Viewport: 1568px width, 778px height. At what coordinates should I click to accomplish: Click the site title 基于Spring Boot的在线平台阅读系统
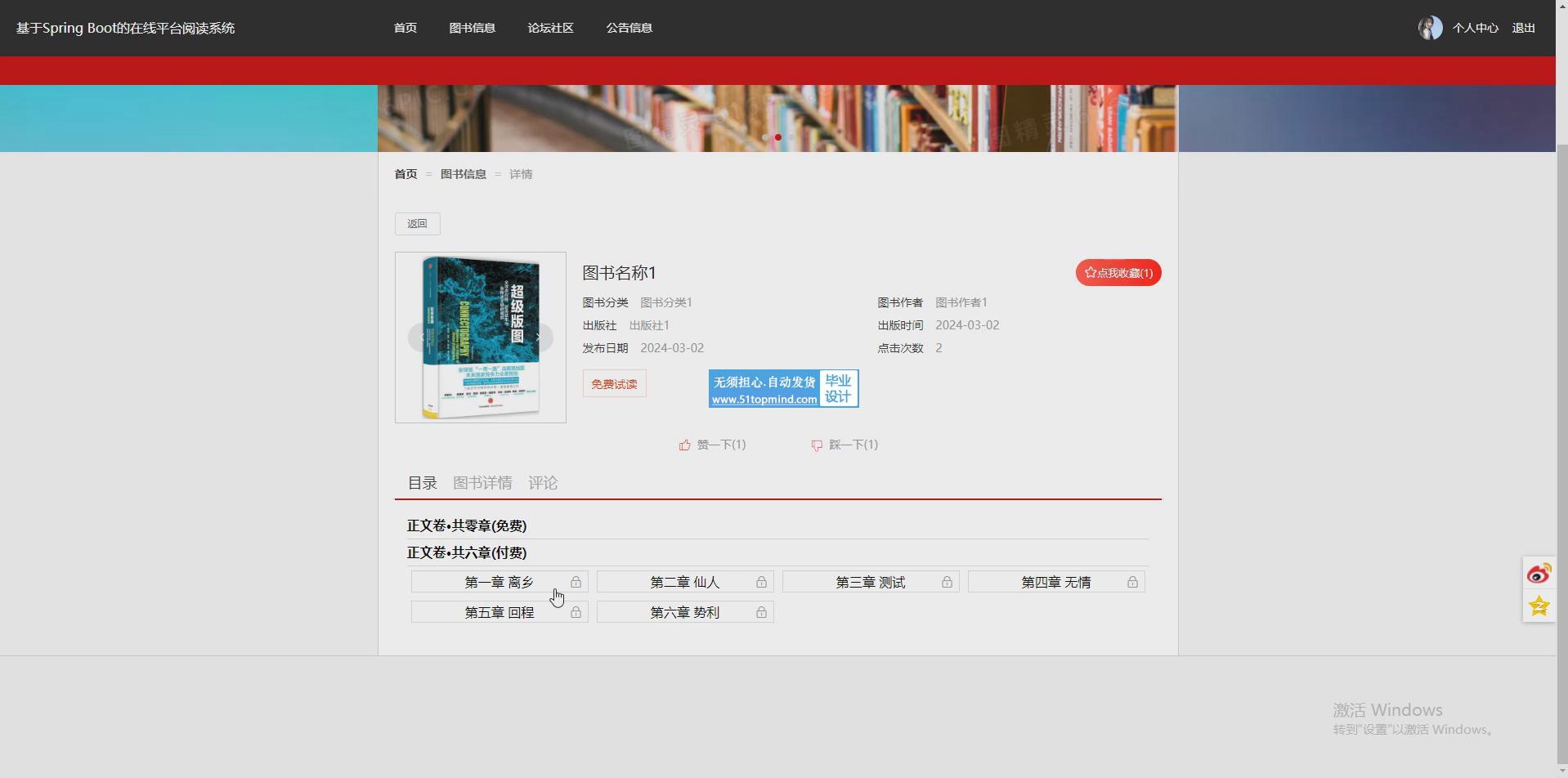coord(125,28)
